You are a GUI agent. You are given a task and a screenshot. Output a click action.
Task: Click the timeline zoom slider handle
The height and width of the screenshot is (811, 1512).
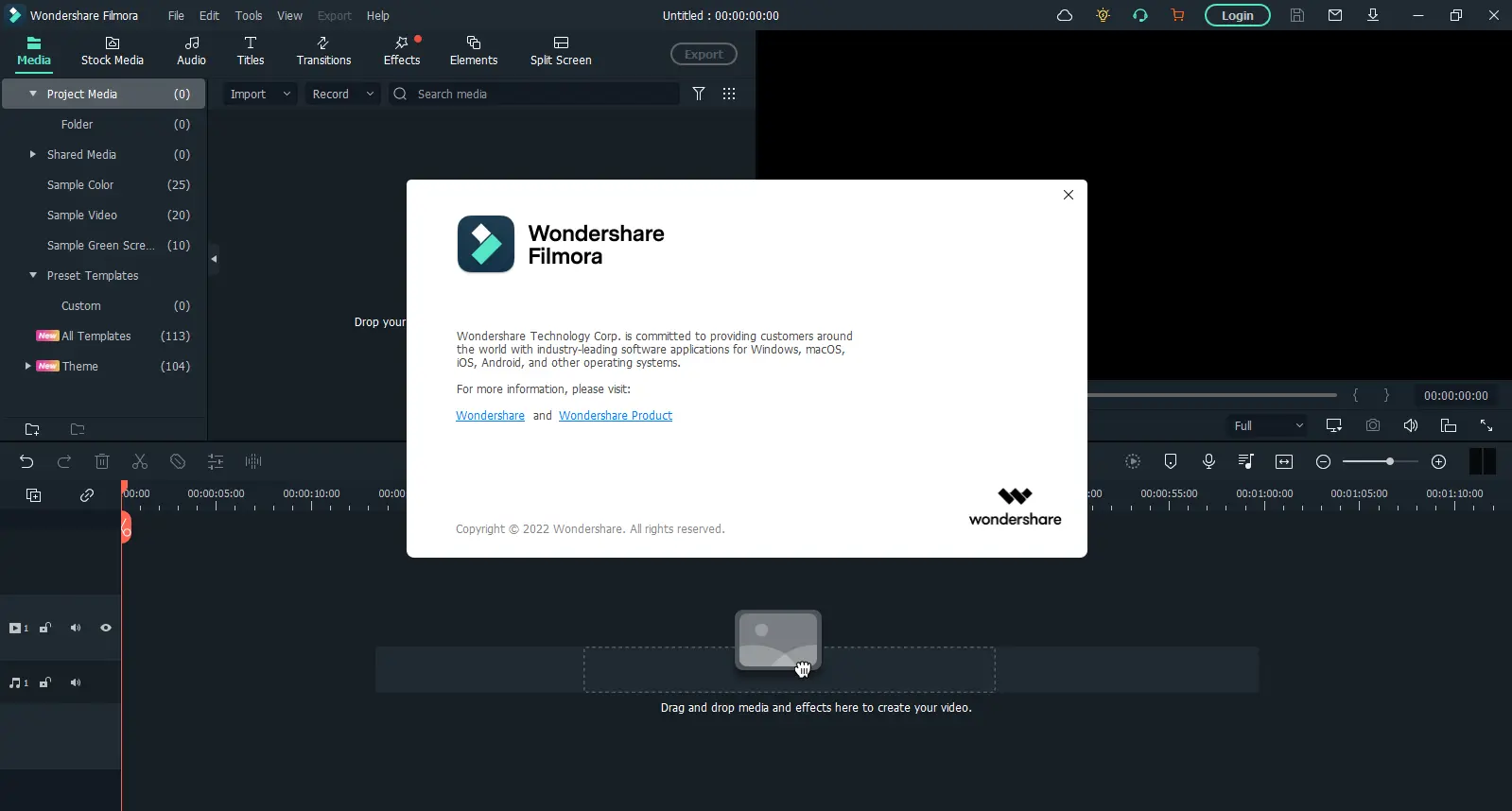point(1389,461)
